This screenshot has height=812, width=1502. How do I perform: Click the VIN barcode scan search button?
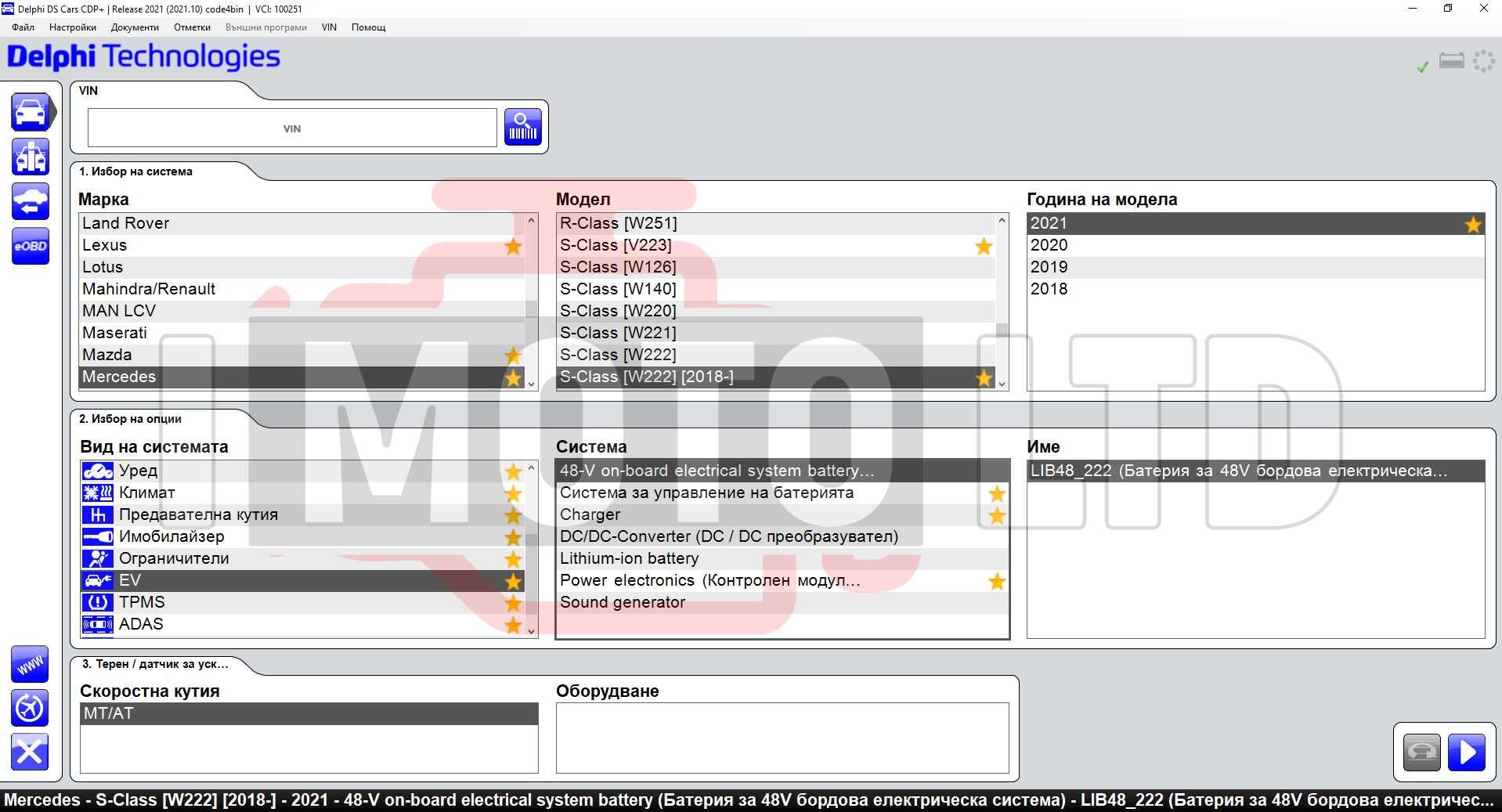[523, 127]
